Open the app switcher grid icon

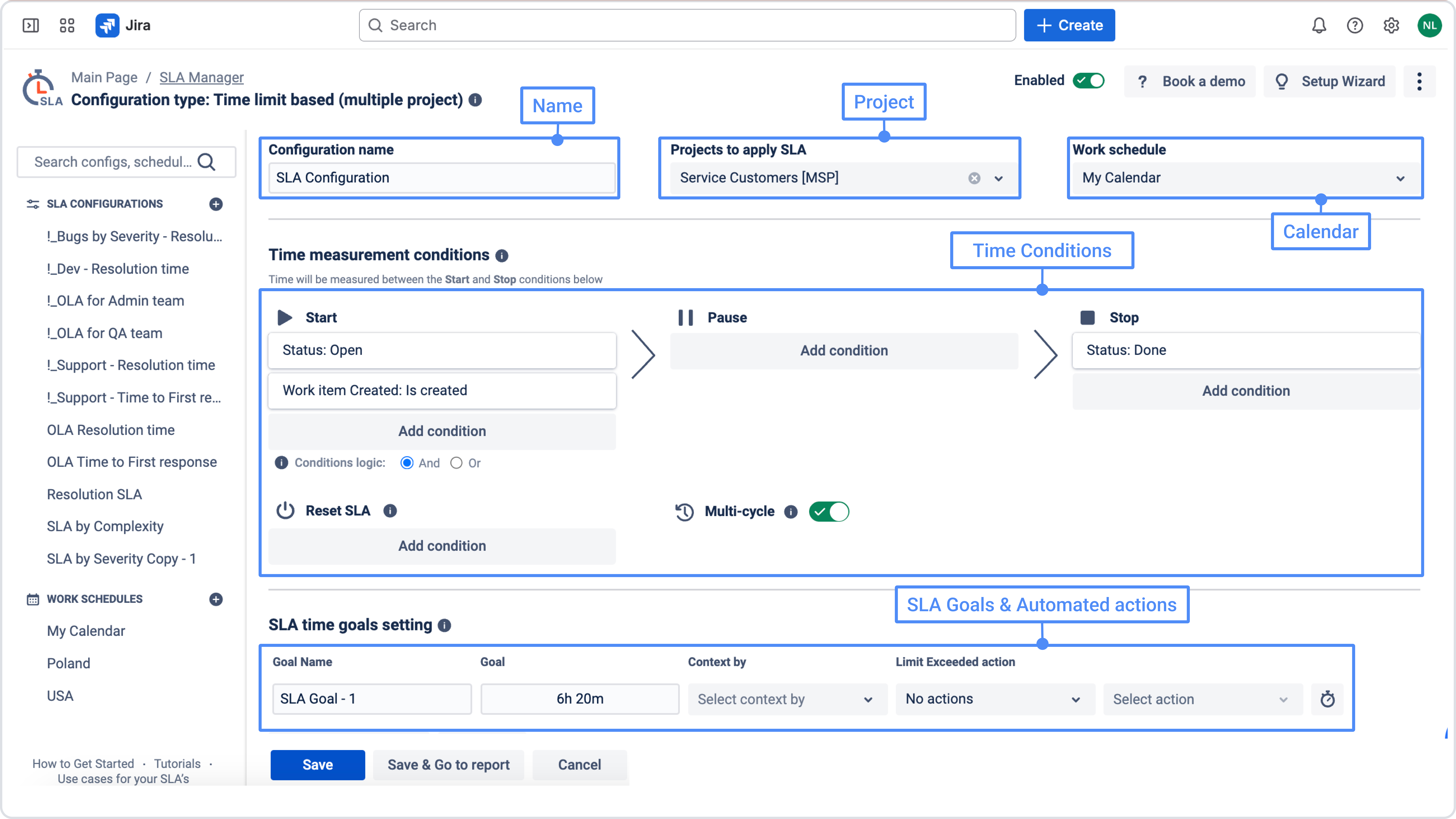[67, 25]
